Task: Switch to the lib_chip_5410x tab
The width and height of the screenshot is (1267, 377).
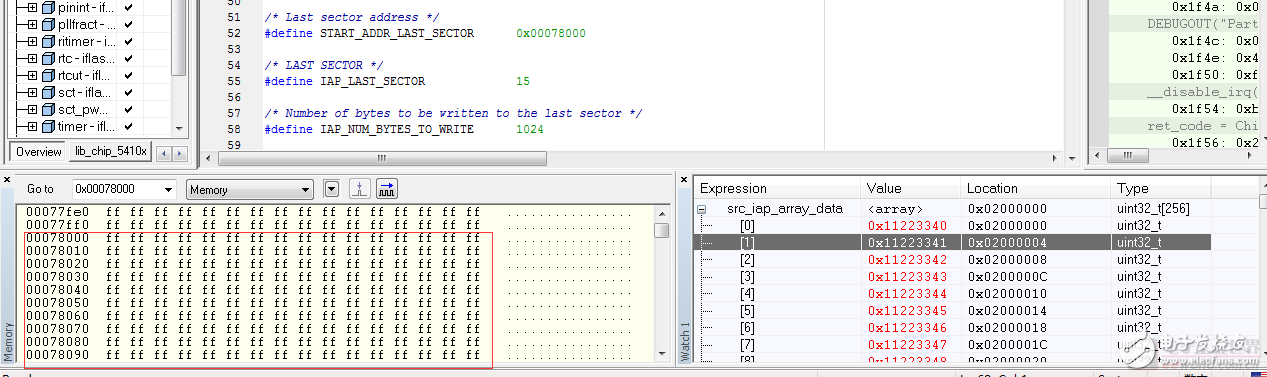Action: point(110,152)
